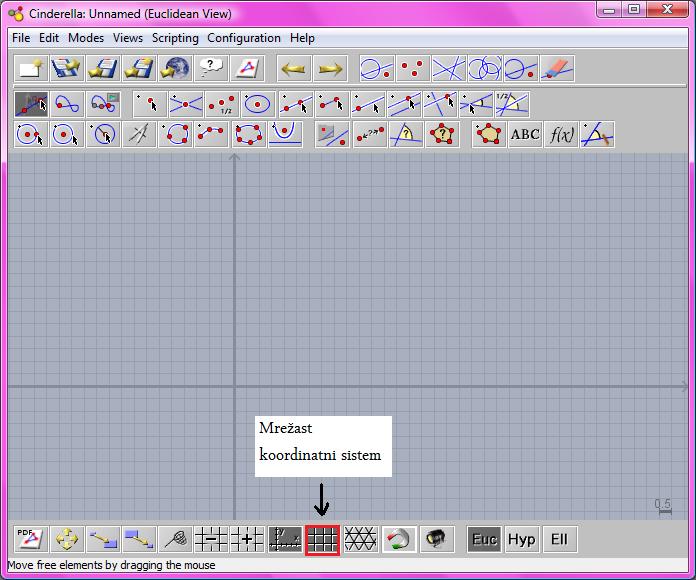This screenshot has width=696, height=580.
Task: Expand the Configuration menu
Action: point(244,38)
